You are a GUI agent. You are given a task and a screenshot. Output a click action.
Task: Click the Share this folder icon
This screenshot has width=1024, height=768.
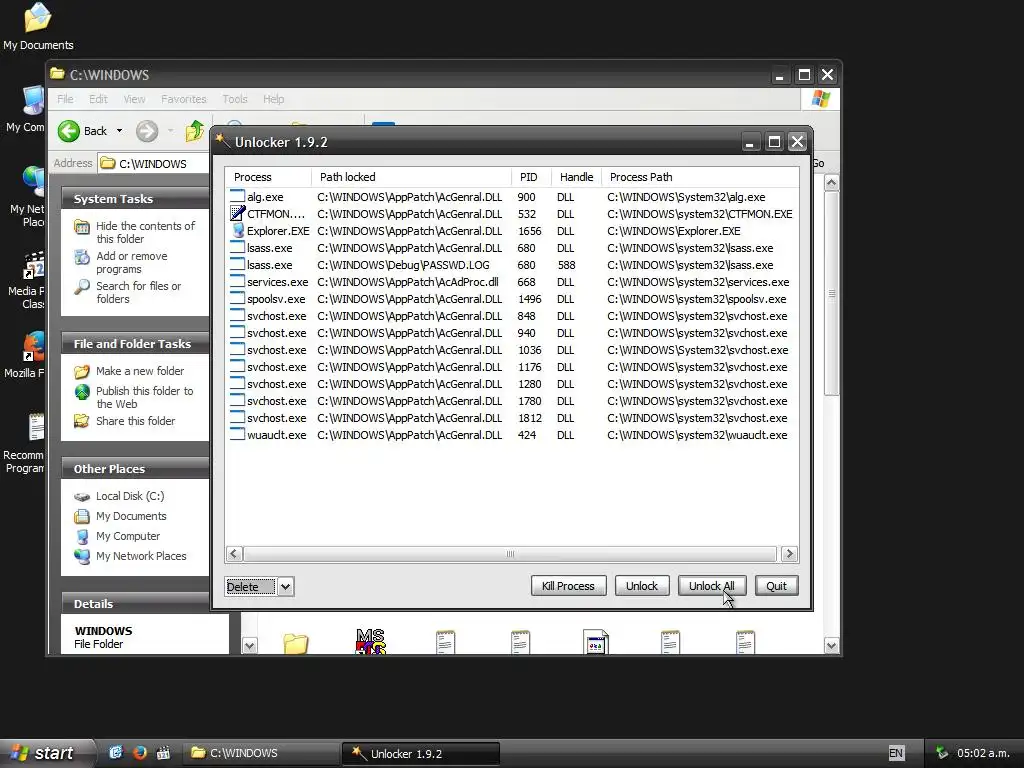pyautogui.click(x=82, y=421)
